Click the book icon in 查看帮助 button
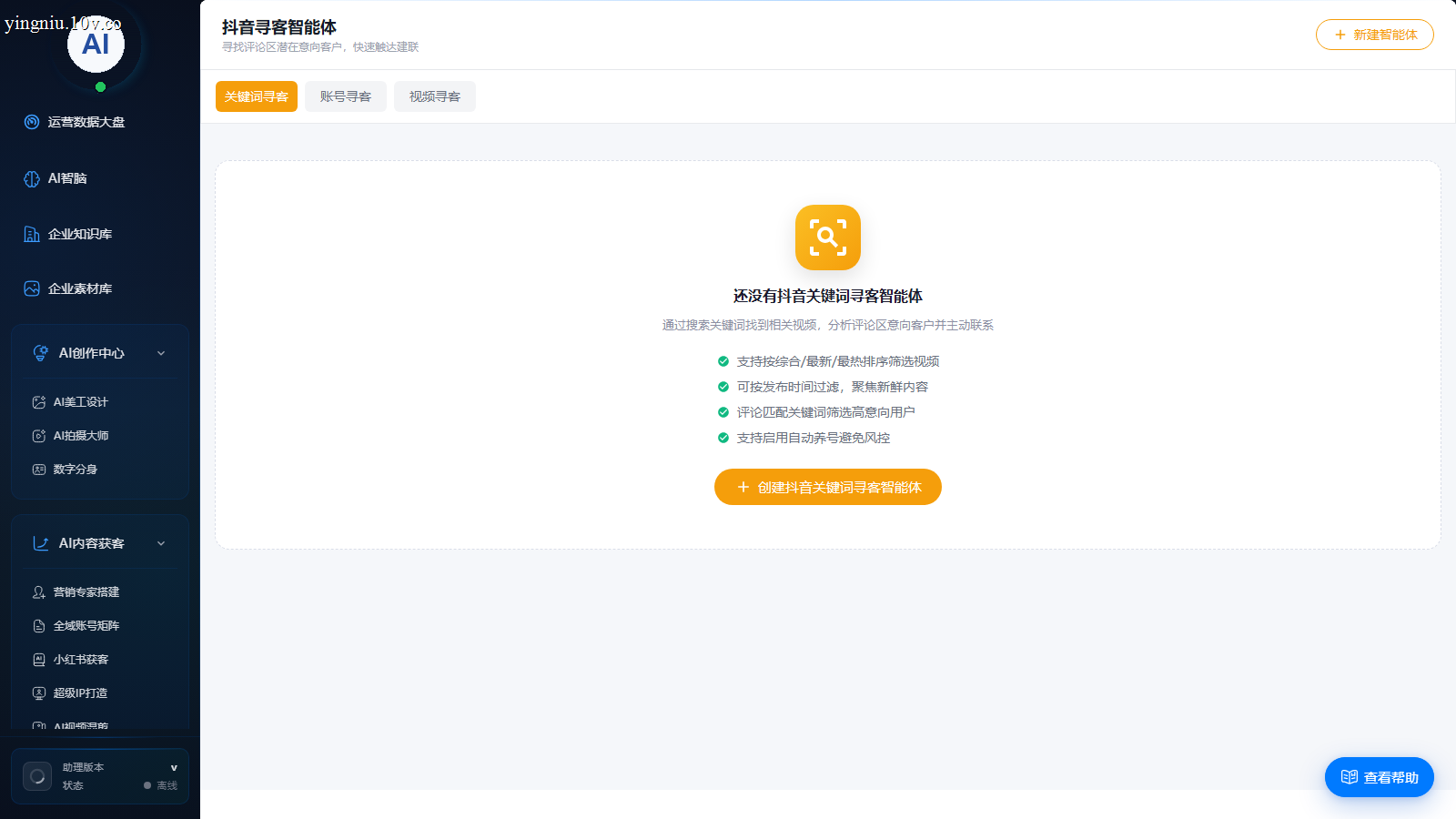 pyautogui.click(x=1350, y=777)
